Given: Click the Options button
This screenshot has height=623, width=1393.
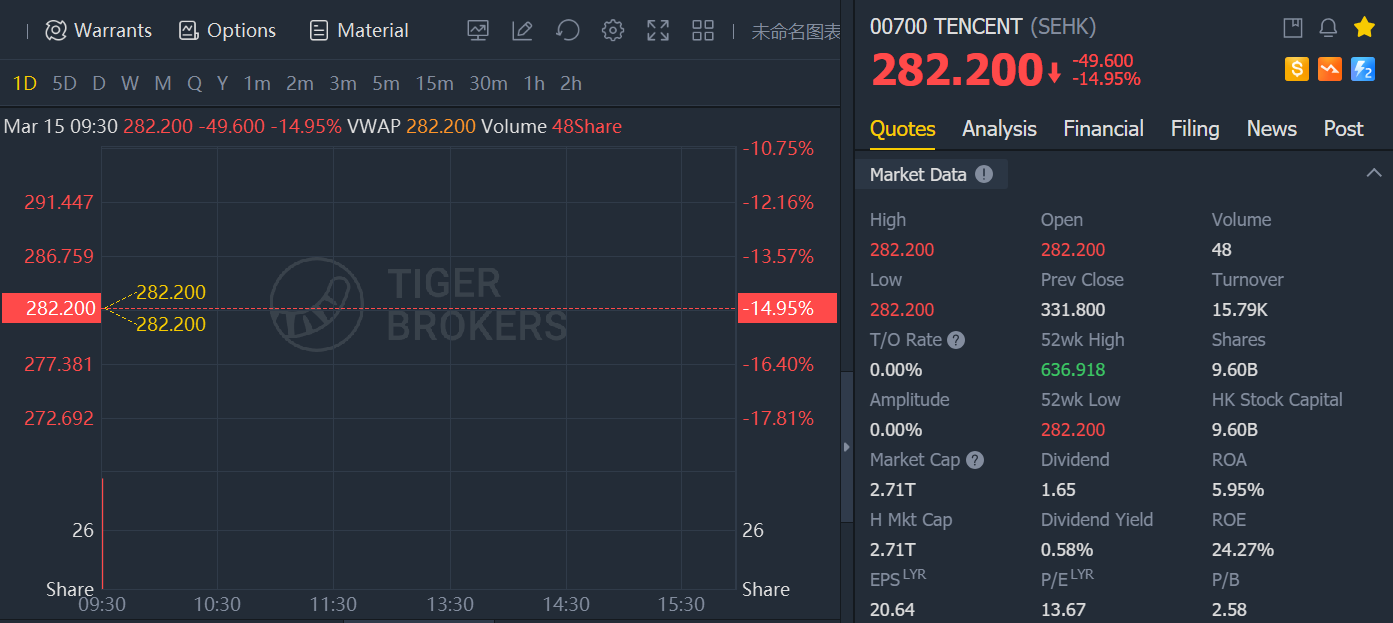Looking at the screenshot, I should [227, 31].
